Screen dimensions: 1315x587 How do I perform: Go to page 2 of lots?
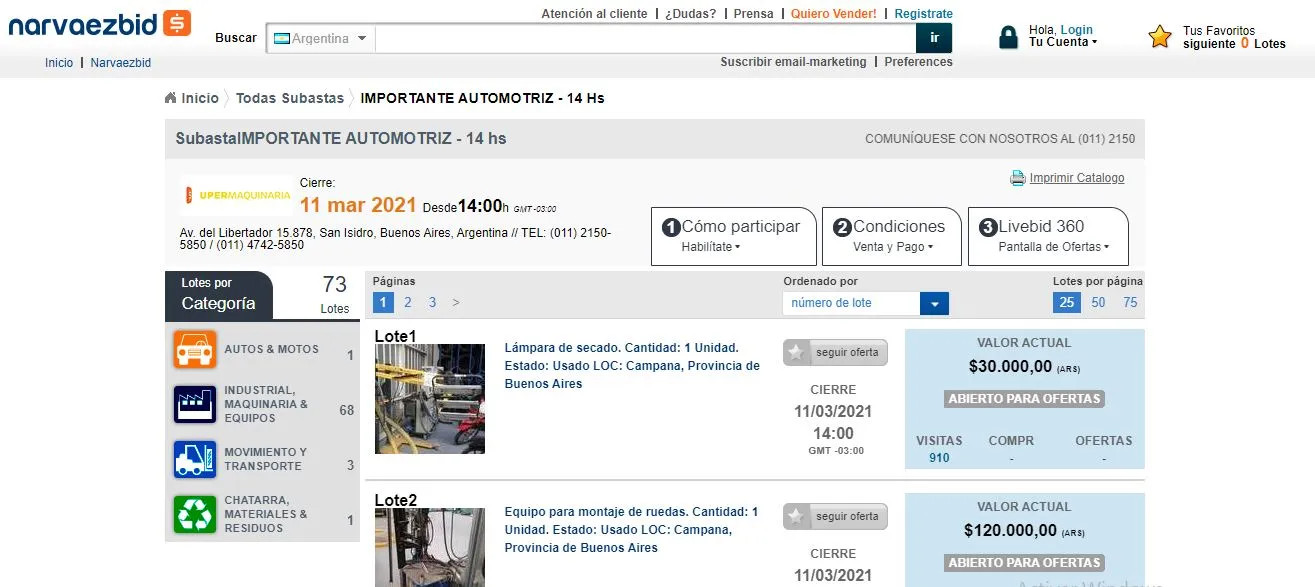click(x=408, y=302)
